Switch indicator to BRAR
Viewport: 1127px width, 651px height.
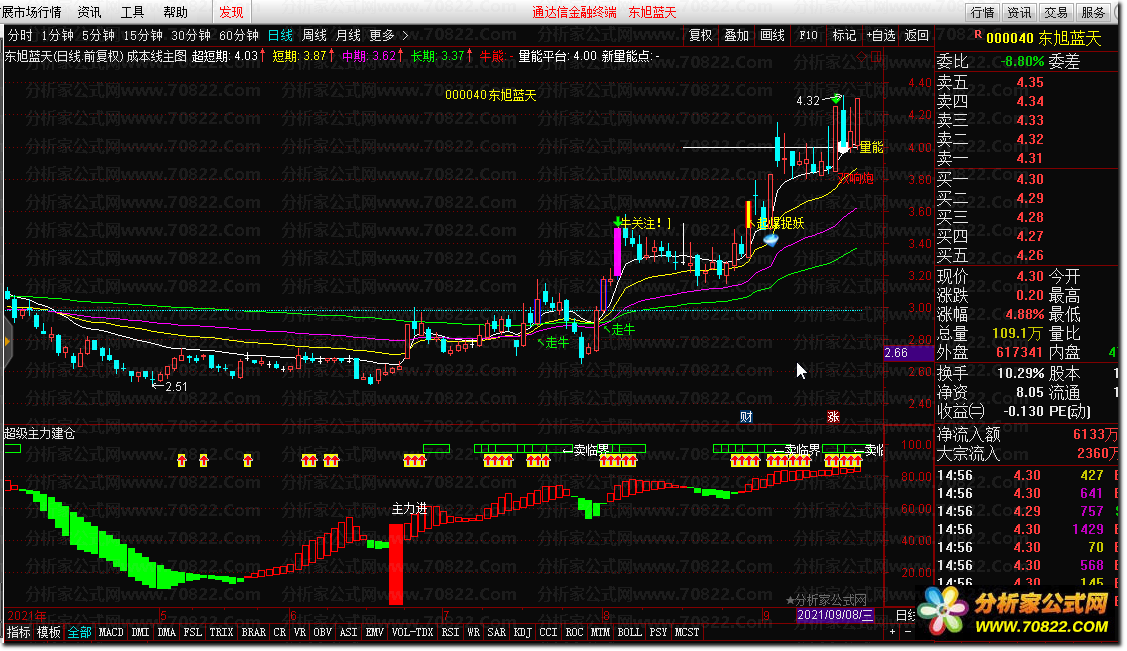click(254, 632)
